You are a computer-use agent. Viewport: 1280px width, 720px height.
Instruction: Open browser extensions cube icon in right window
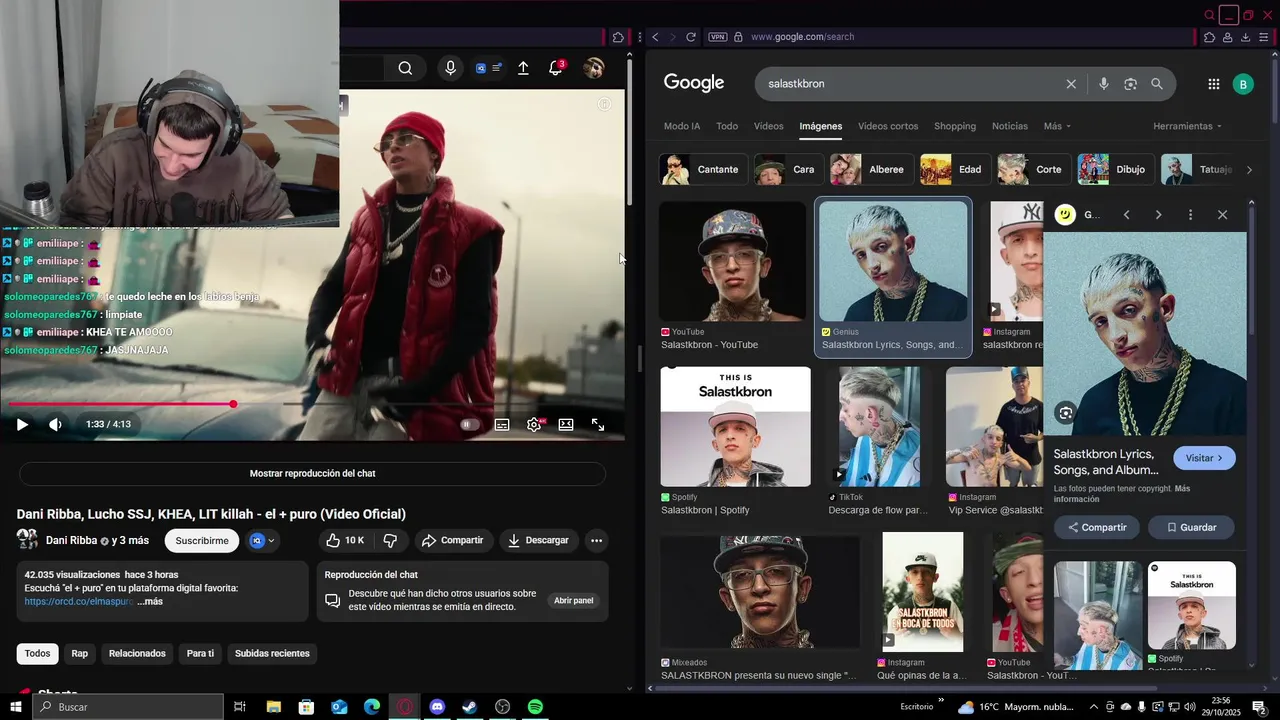click(1210, 37)
